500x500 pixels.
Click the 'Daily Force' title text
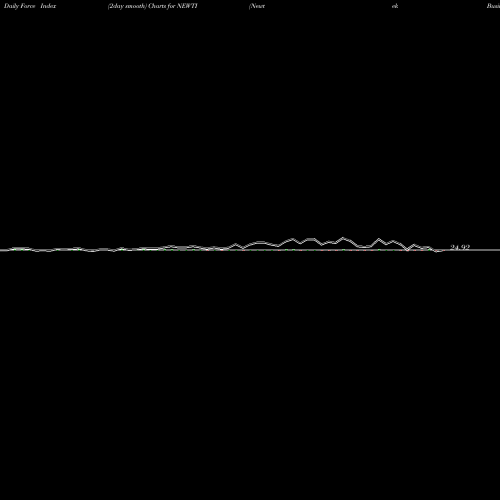19,6
